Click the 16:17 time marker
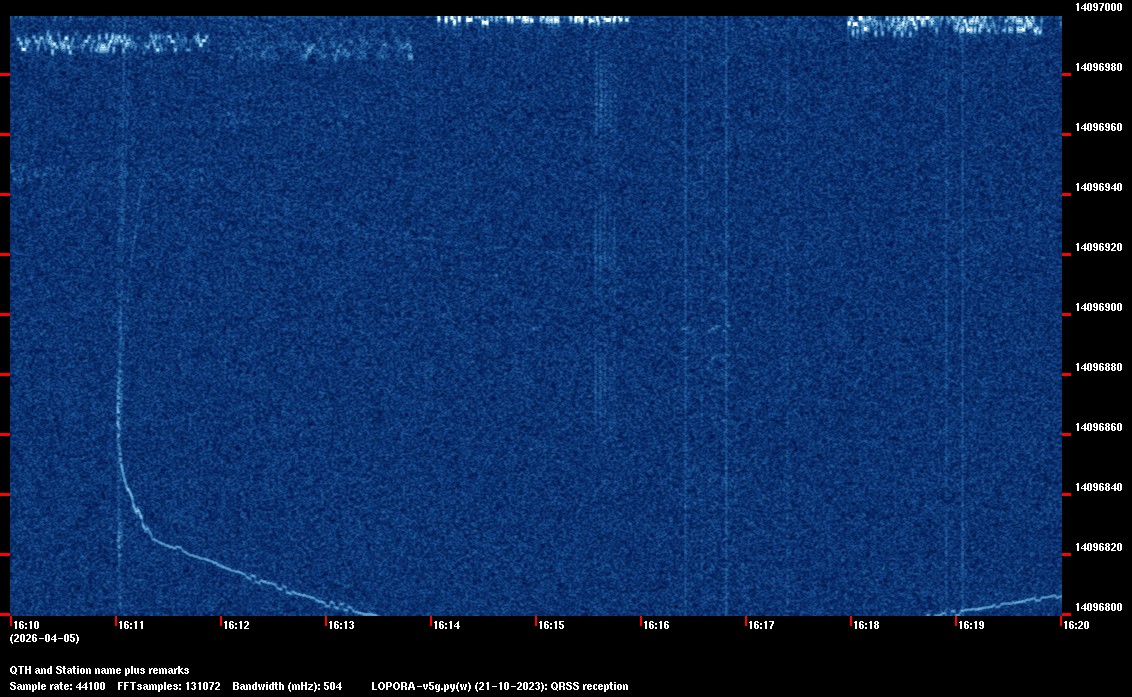Image resolution: width=1132 pixels, height=697 pixels. [761, 625]
